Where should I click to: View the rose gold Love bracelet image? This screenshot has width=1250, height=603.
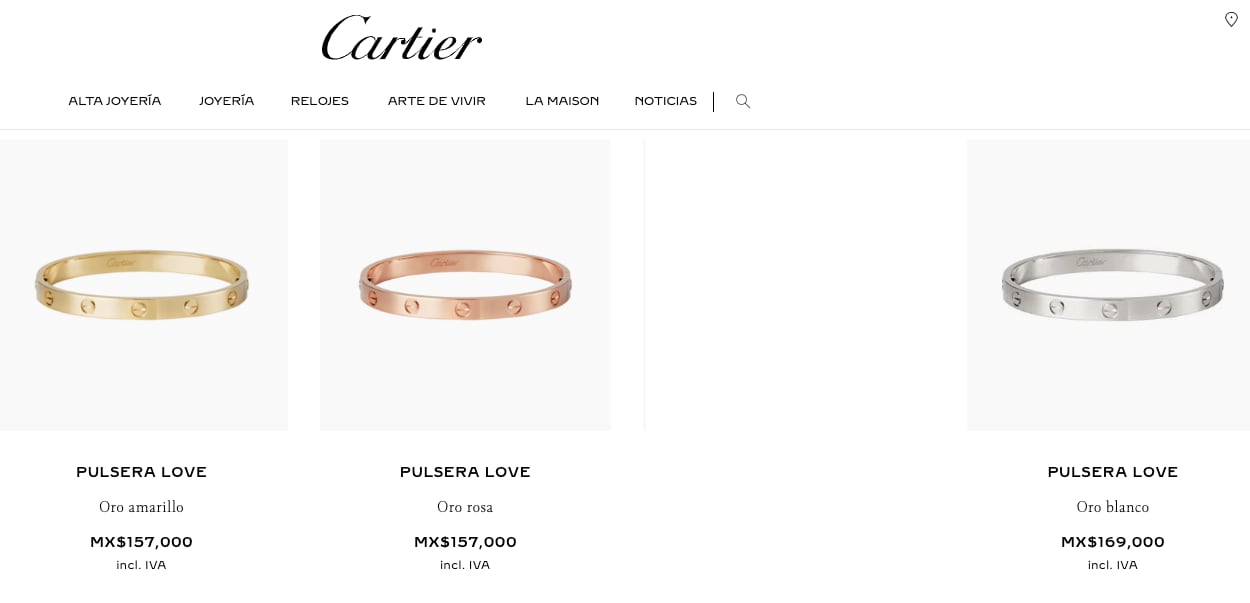(465, 285)
